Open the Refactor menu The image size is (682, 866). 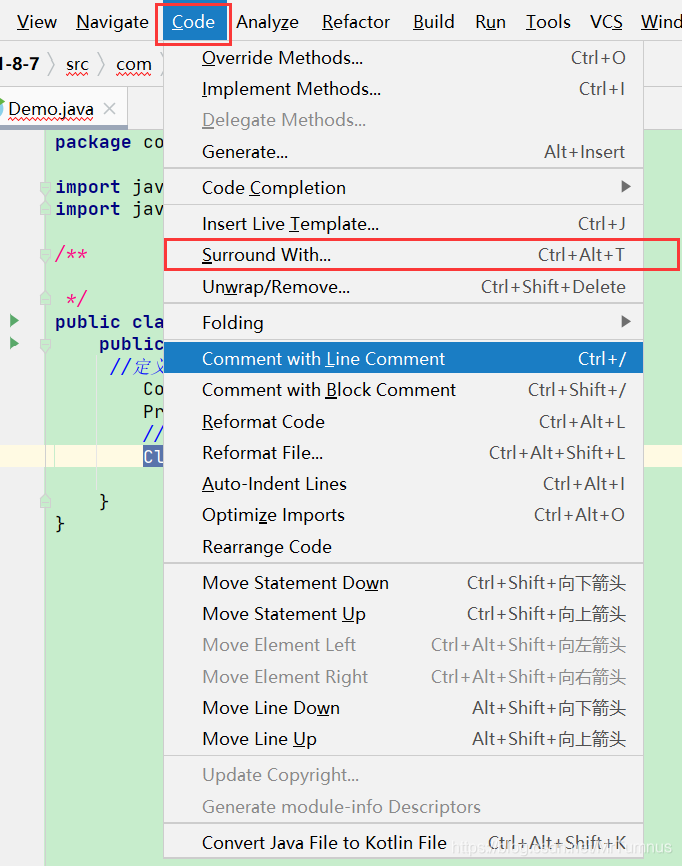point(356,22)
